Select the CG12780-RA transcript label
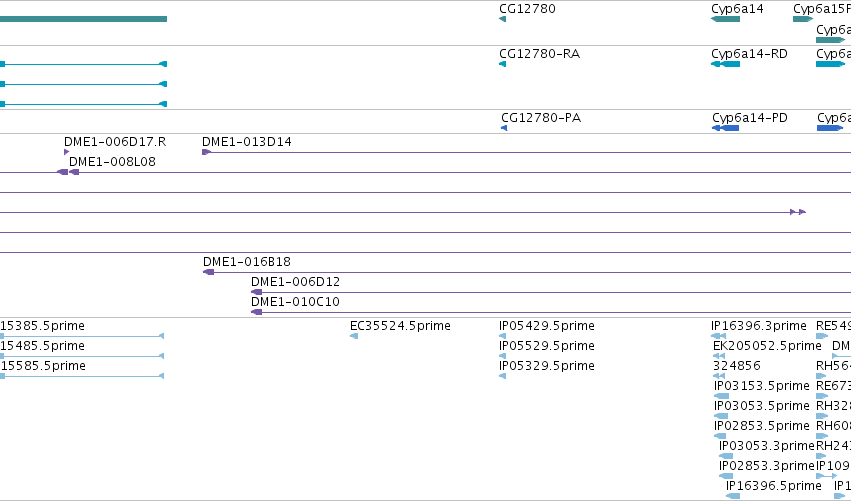This screenshot has width=851, height=501. pos(539,54)
